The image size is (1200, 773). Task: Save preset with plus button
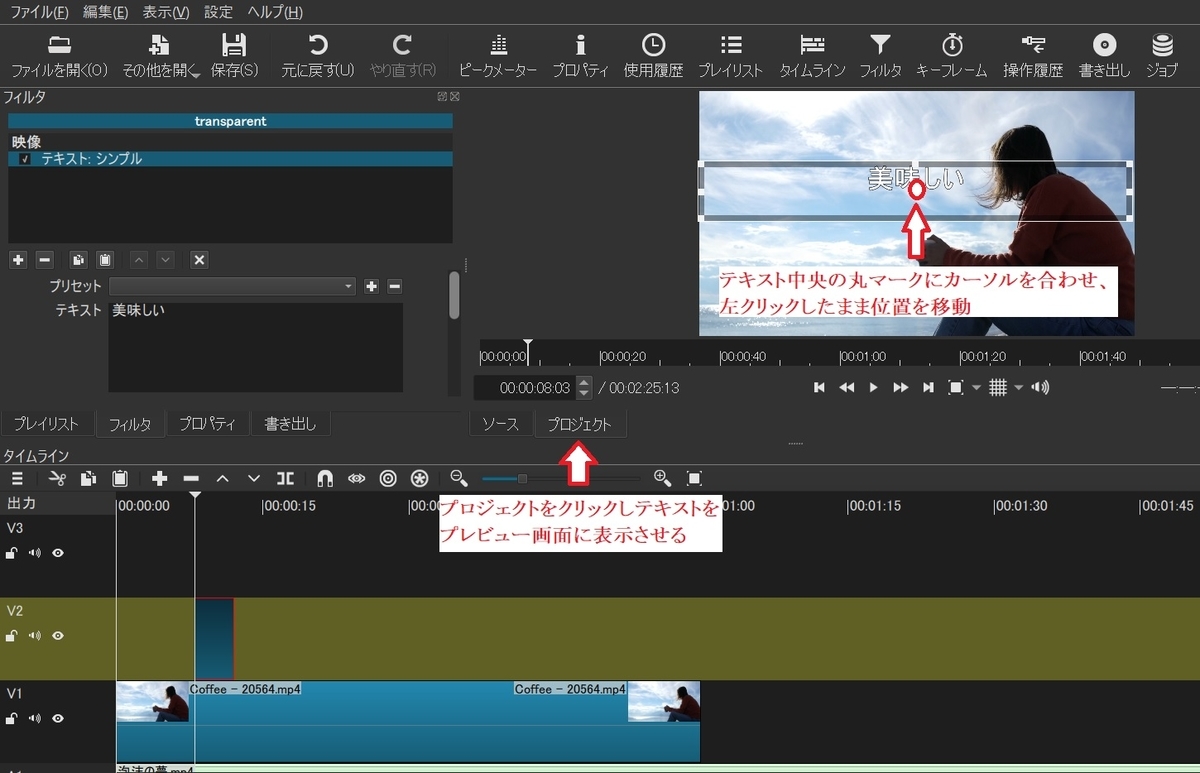click(x=371, y=286)
